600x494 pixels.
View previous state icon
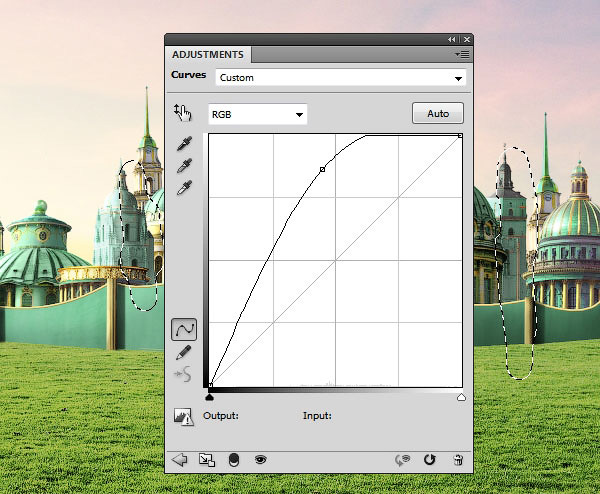[x=402, y=460]
